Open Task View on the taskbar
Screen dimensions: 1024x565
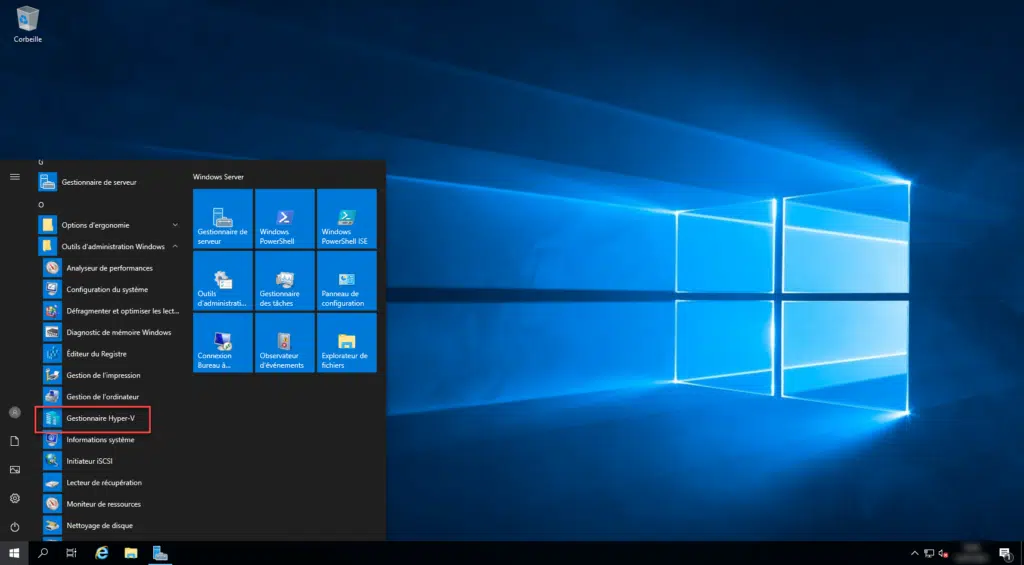(72, 553)
